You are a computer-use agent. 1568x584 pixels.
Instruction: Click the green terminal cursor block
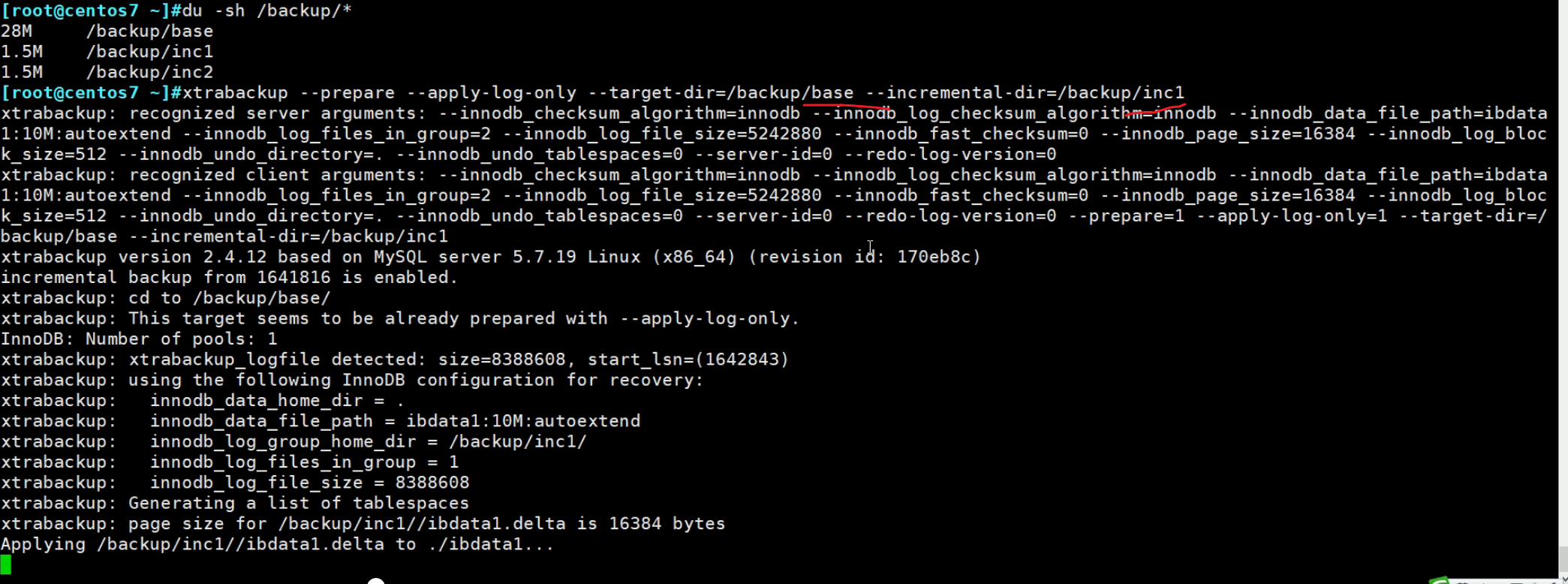tap(6, 564)
